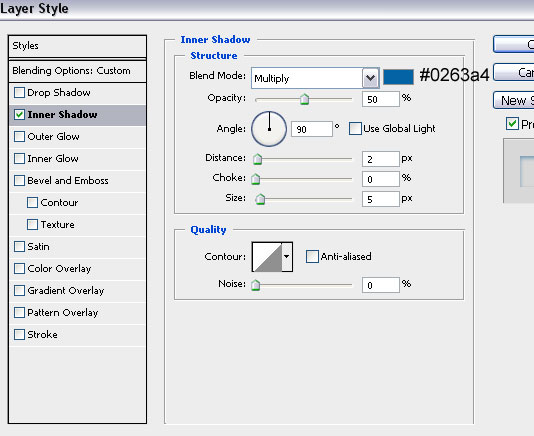Click the inner shadow color swatch
Image resolution: width=534 pixels, height=436 pixels.
tap(398, 77)
